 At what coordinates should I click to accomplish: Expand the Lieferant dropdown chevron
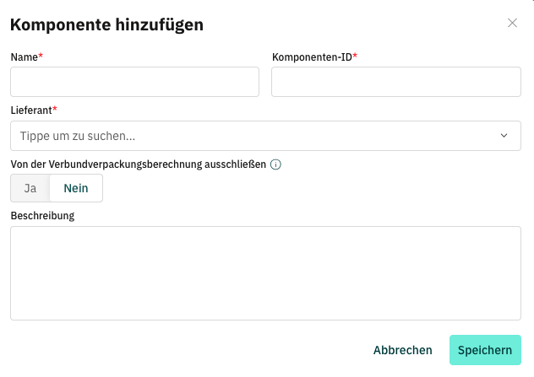504,136
